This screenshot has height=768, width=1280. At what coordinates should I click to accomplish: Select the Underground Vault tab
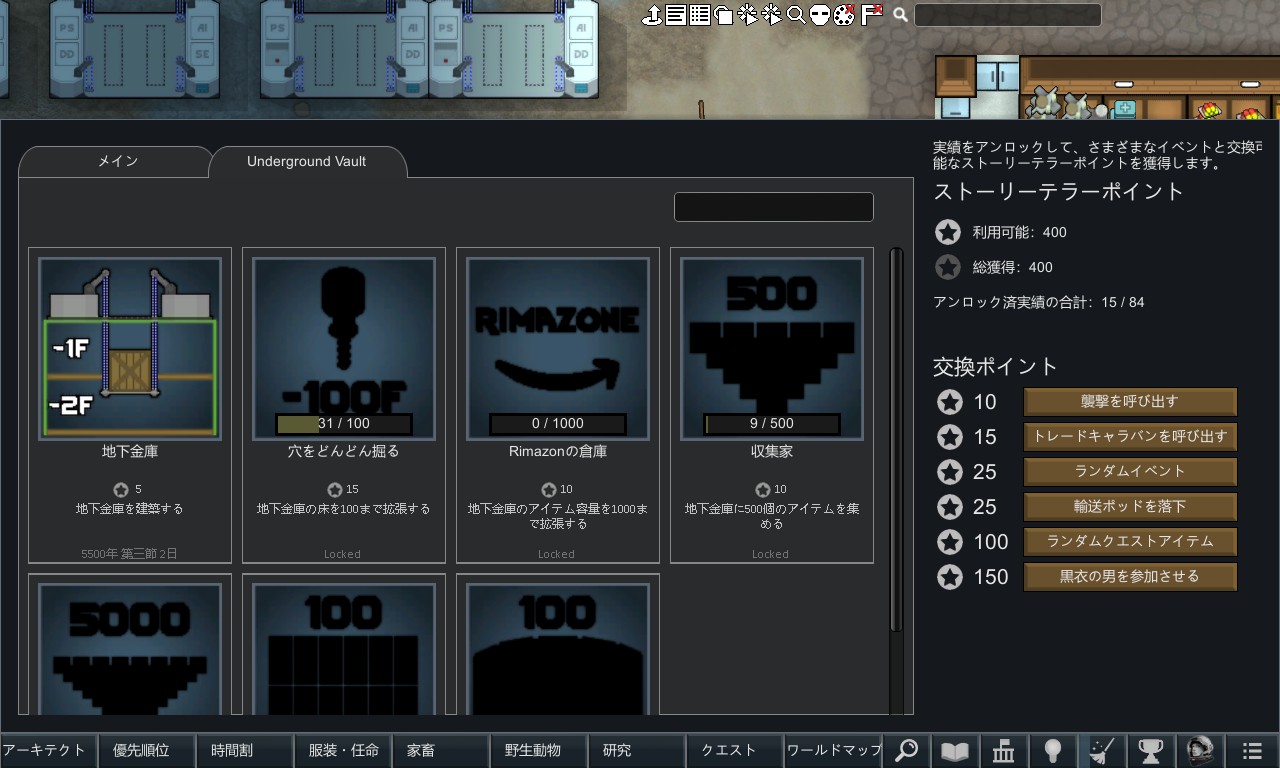(x=307, y=161)
